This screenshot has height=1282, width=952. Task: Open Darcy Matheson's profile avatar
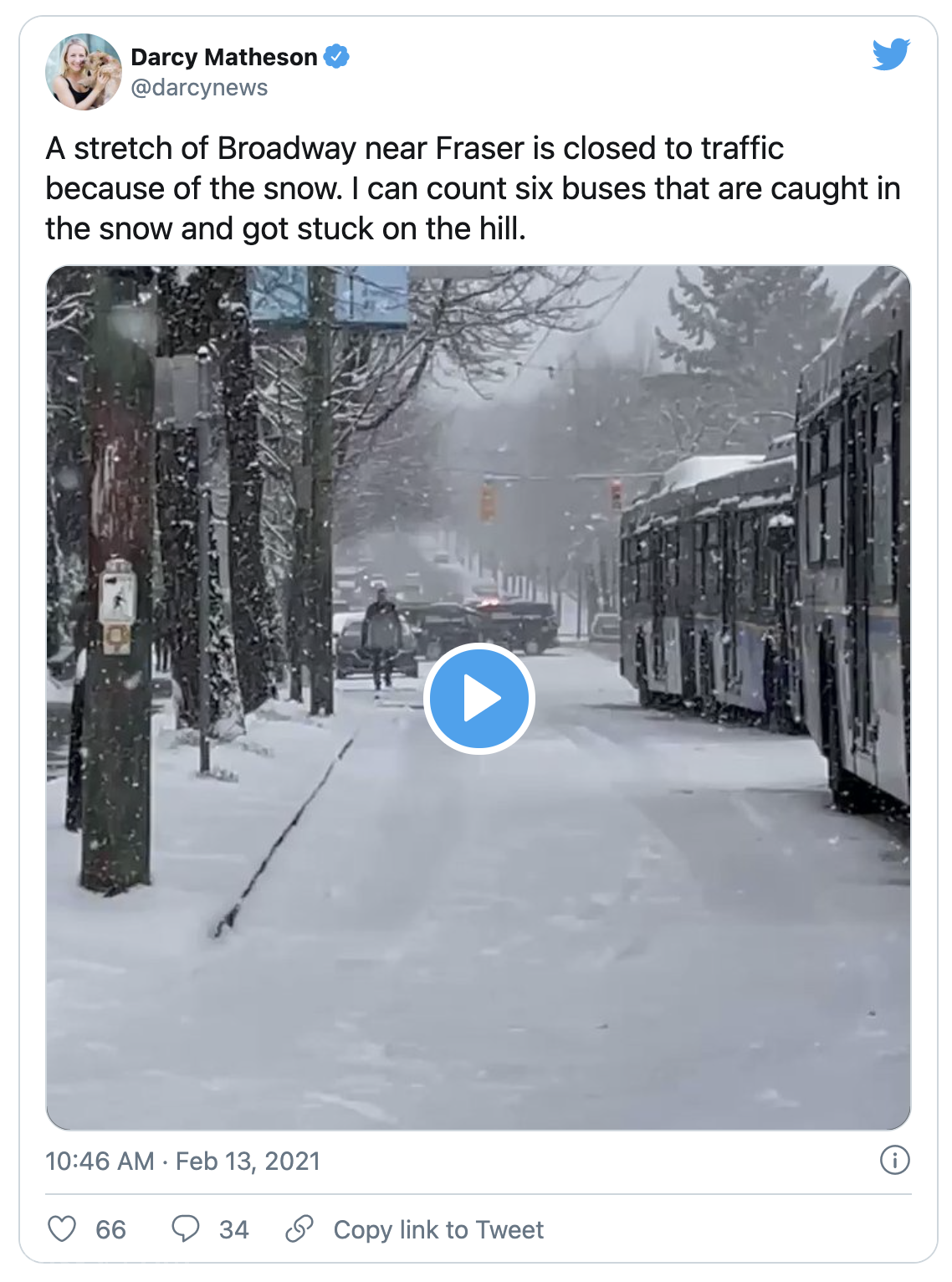tap(84, 72)
